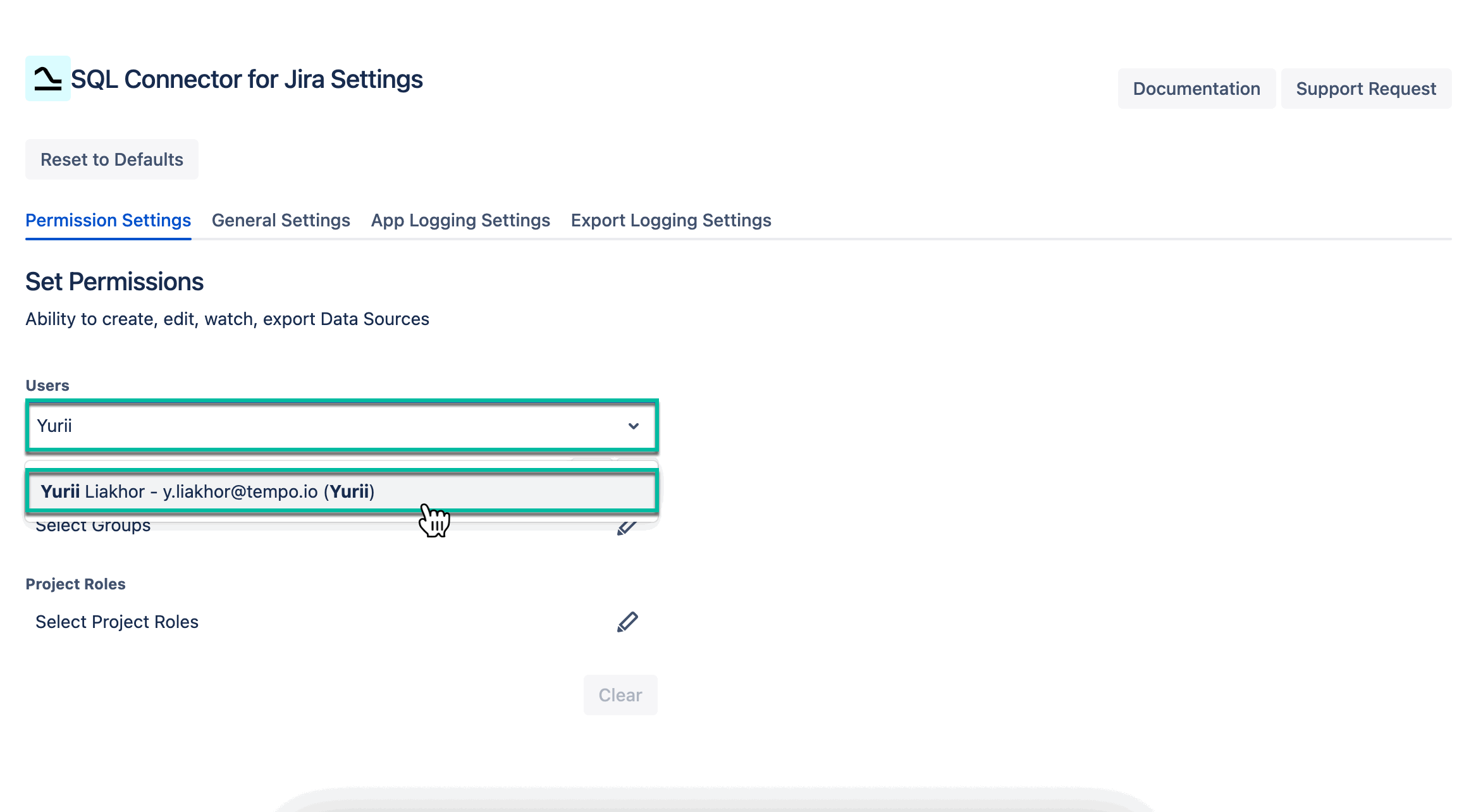Image resolution: width=1476 pixels, height=812 pixels.
Task: Open the Documentation page
Action: click(1196, 89)
